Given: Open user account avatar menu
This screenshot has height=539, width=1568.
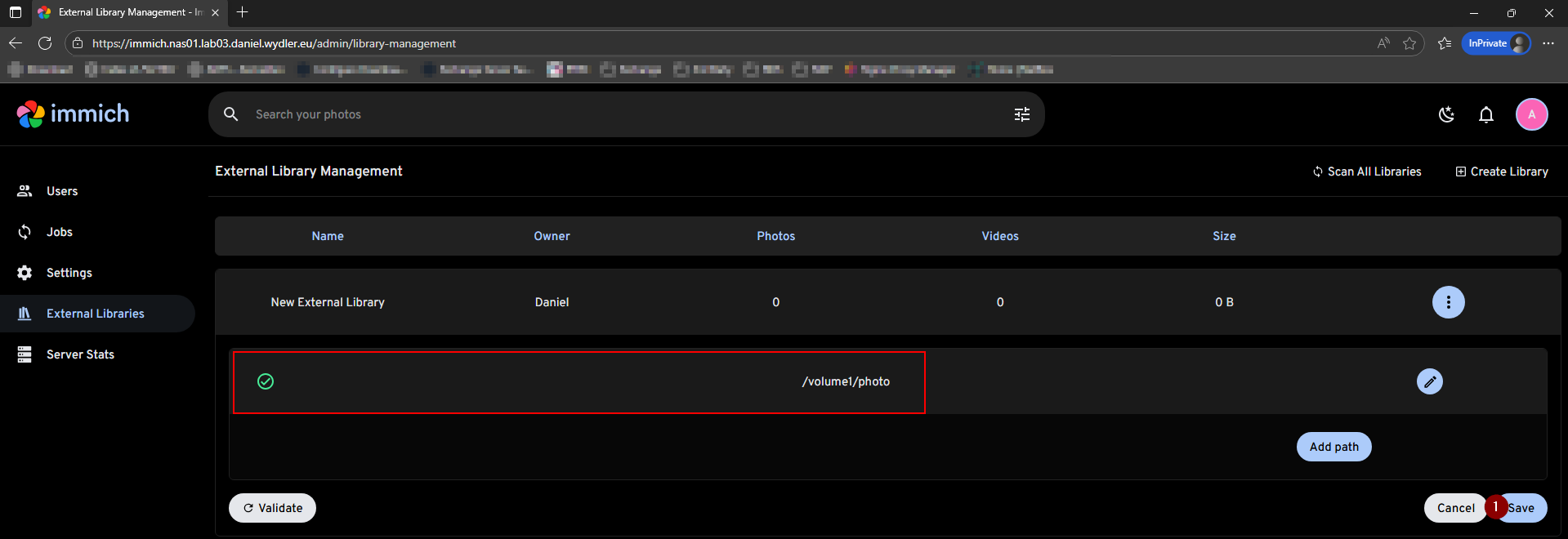Looking at the screenshot, I should click(1531, 114).
